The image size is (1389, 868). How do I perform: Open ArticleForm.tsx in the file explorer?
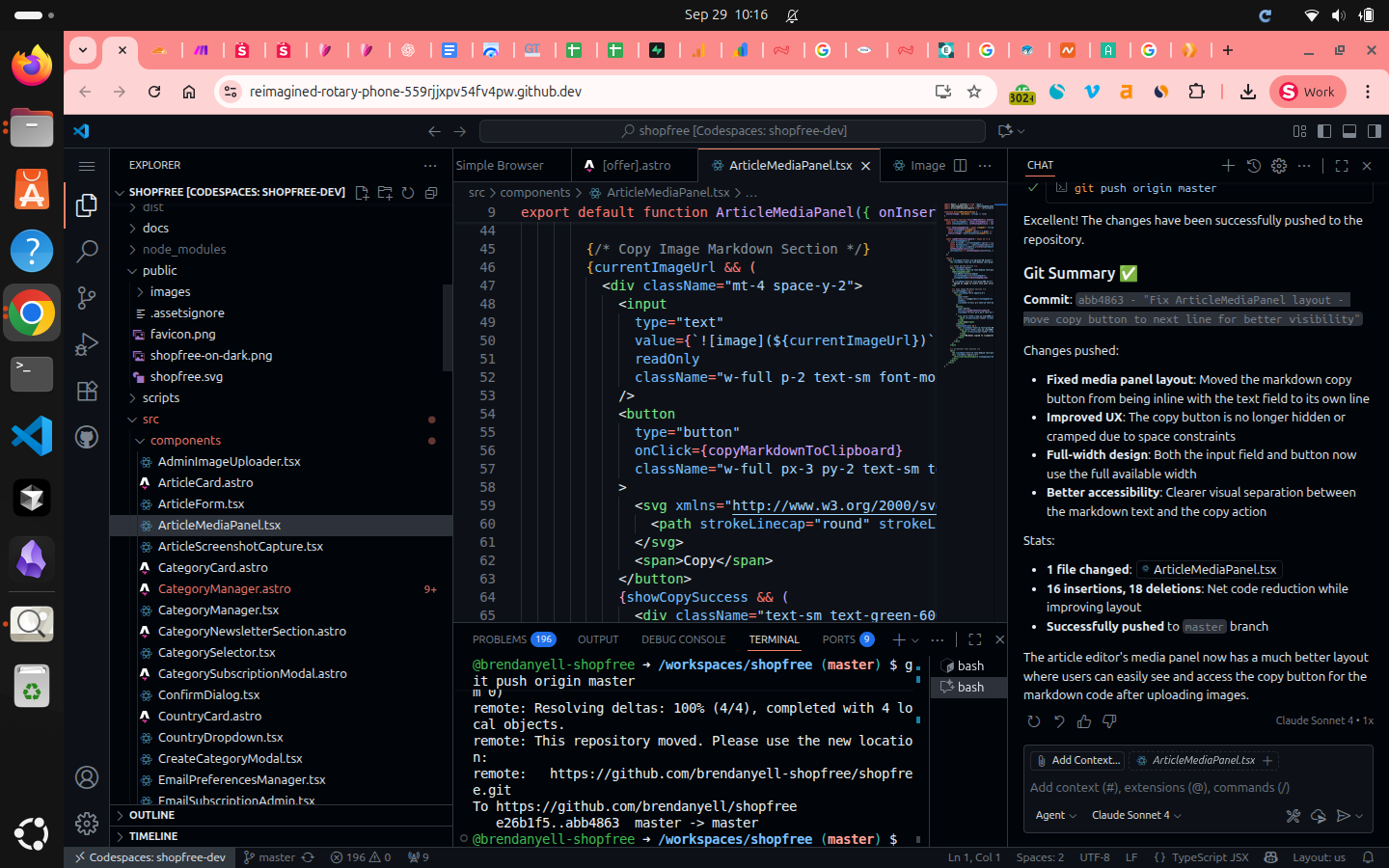coord(201,504)
